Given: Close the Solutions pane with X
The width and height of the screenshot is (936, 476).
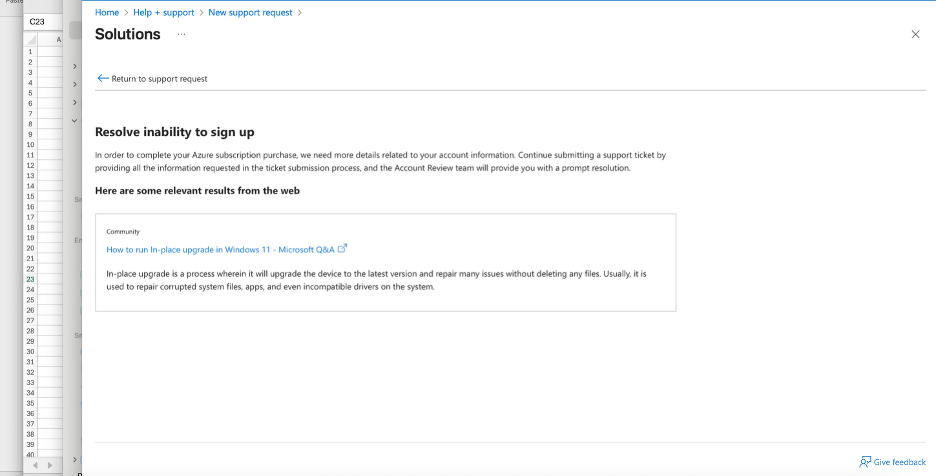Looking at the screenshot, I should point(915,35).
